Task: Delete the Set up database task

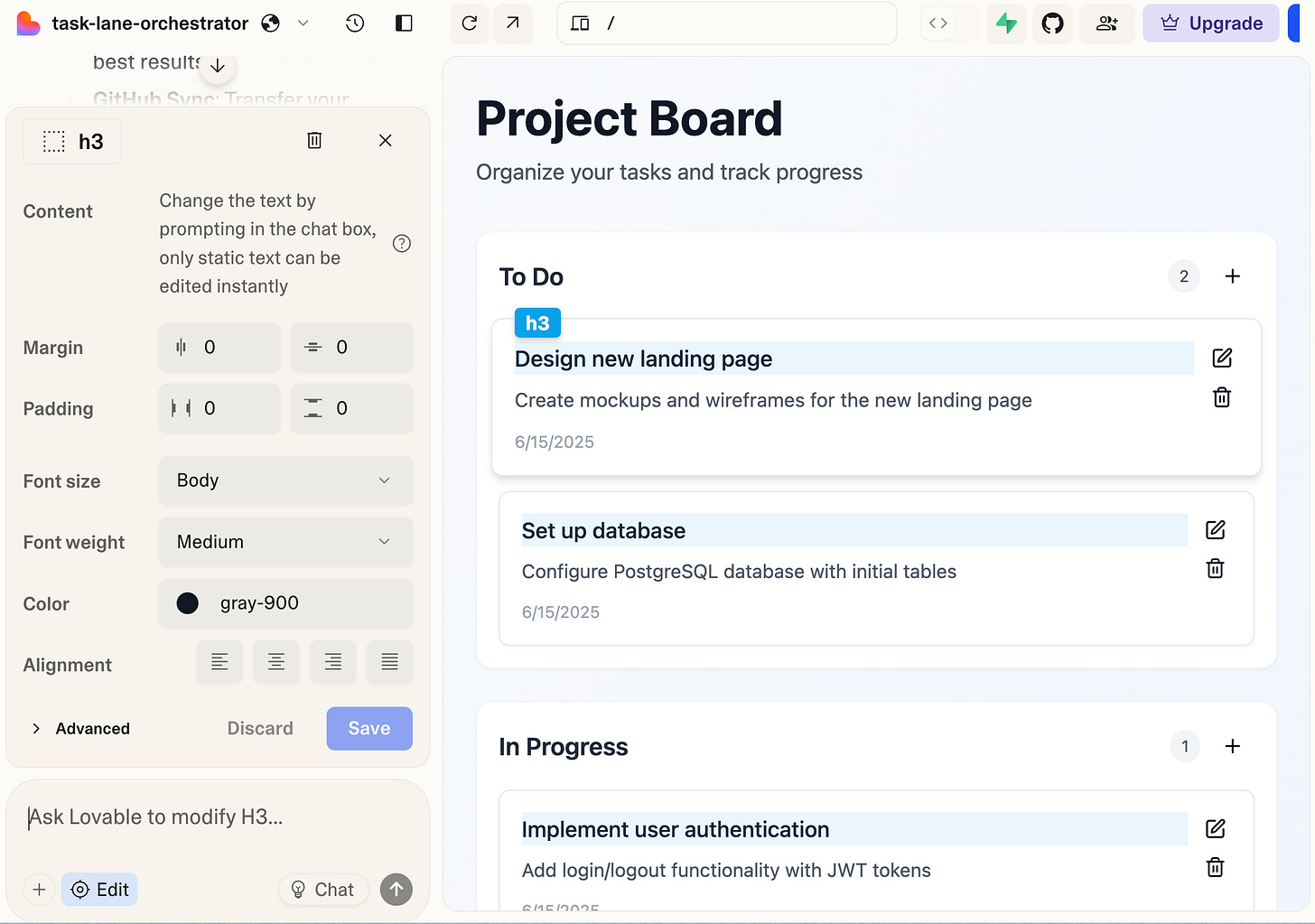Action: [x=1216, y=569]
